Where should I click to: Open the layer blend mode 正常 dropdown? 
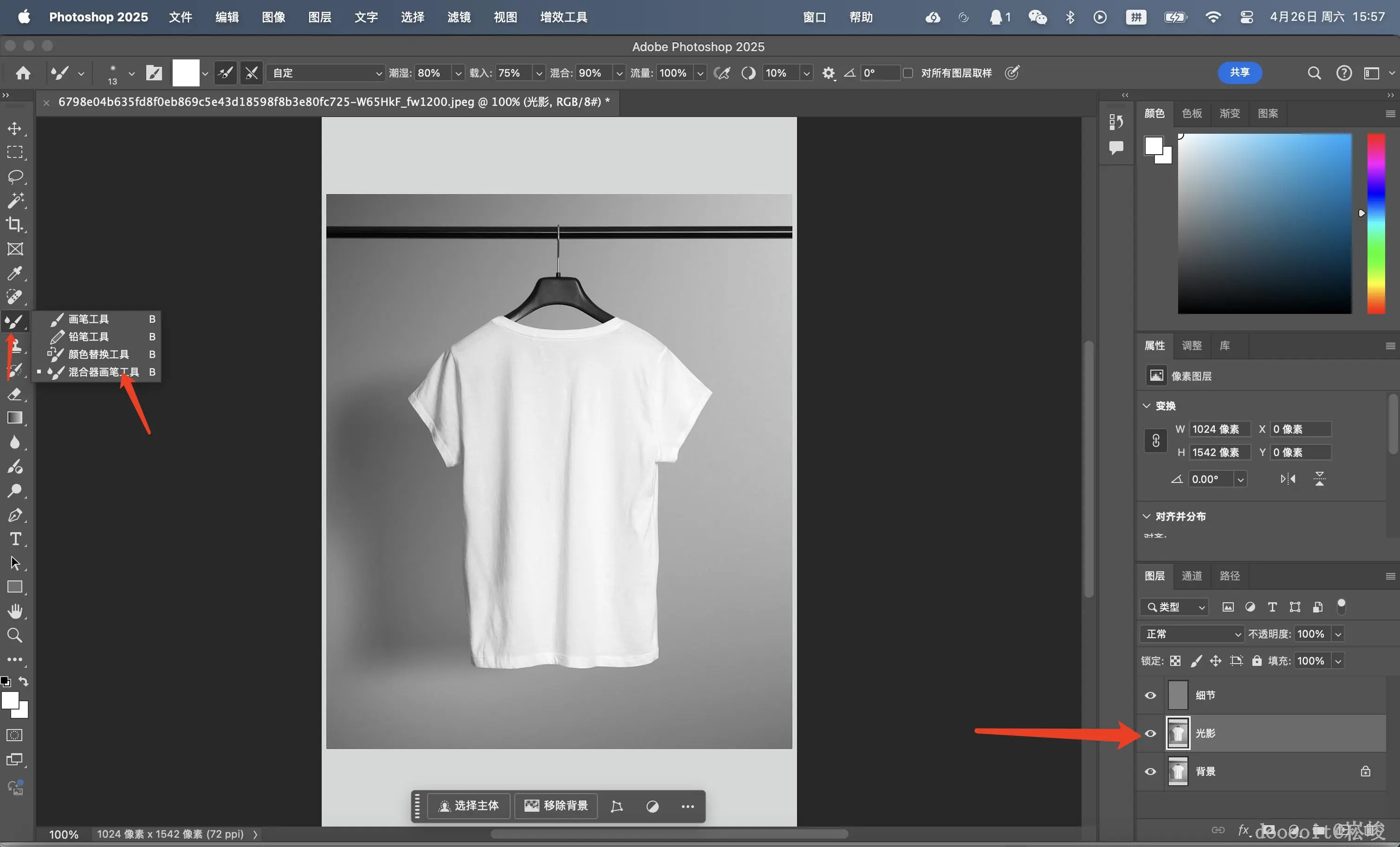coord(1192,634)
